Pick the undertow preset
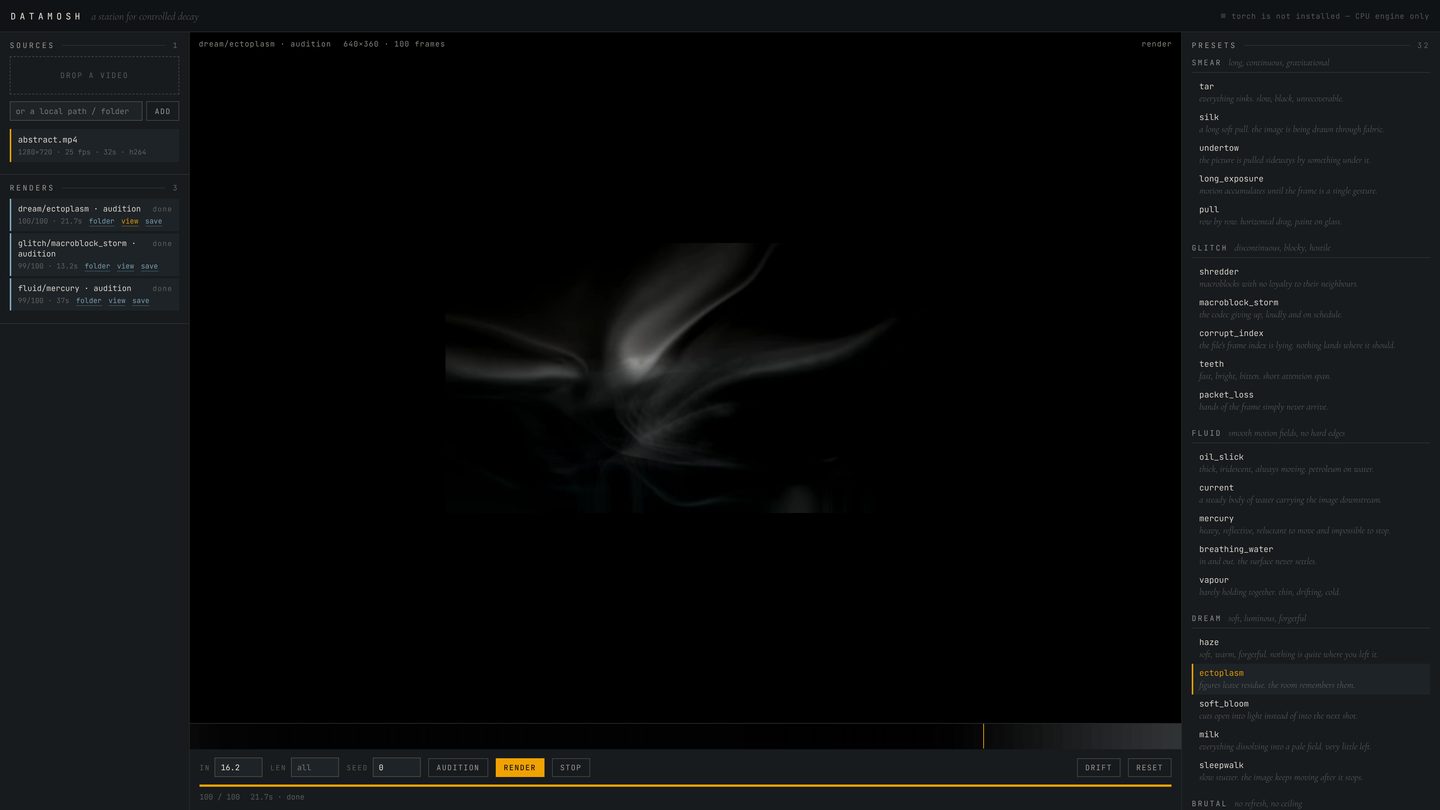 coord(1311,154)
